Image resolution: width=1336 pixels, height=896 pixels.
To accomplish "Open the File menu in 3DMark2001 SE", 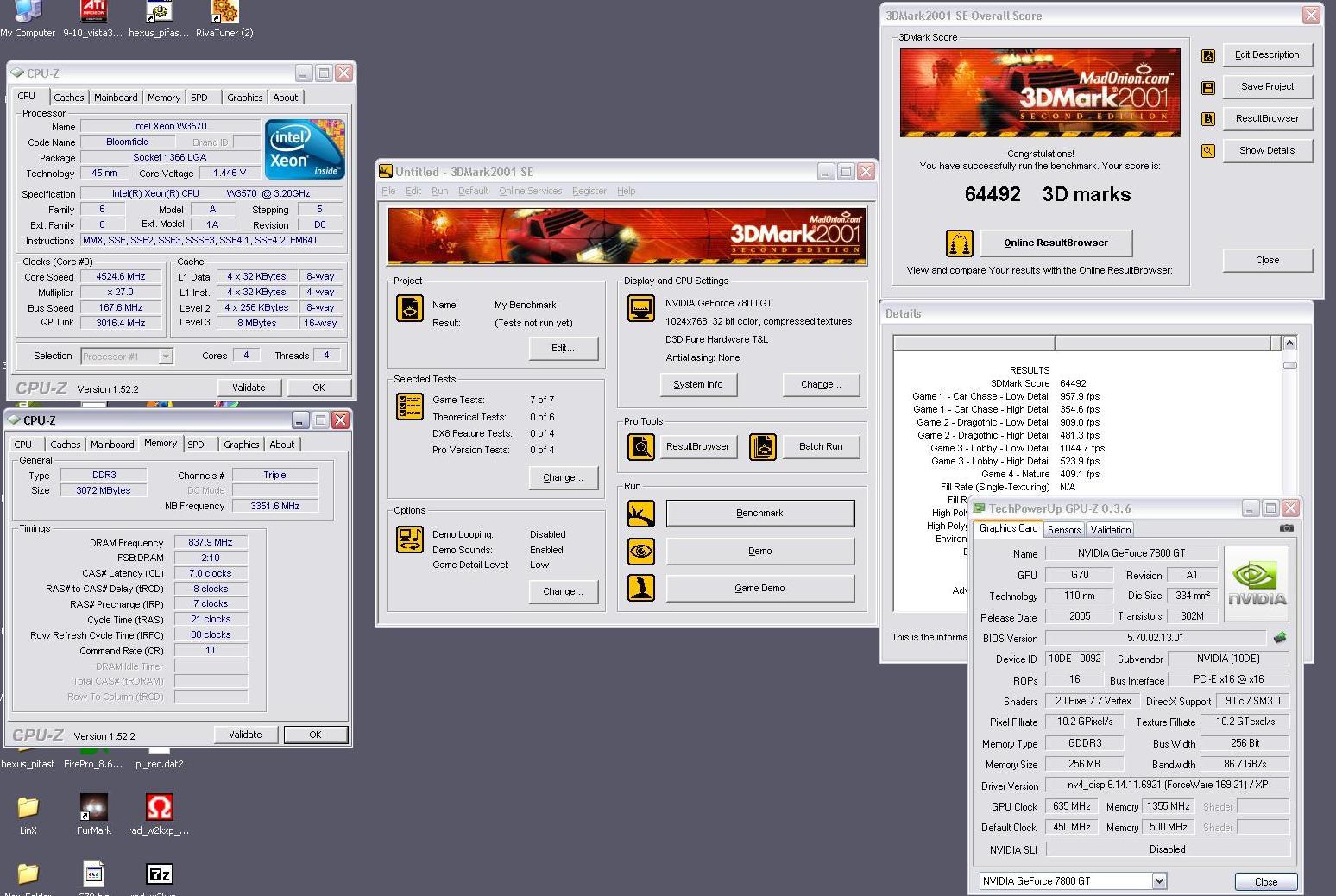I will tap(388, 191).
